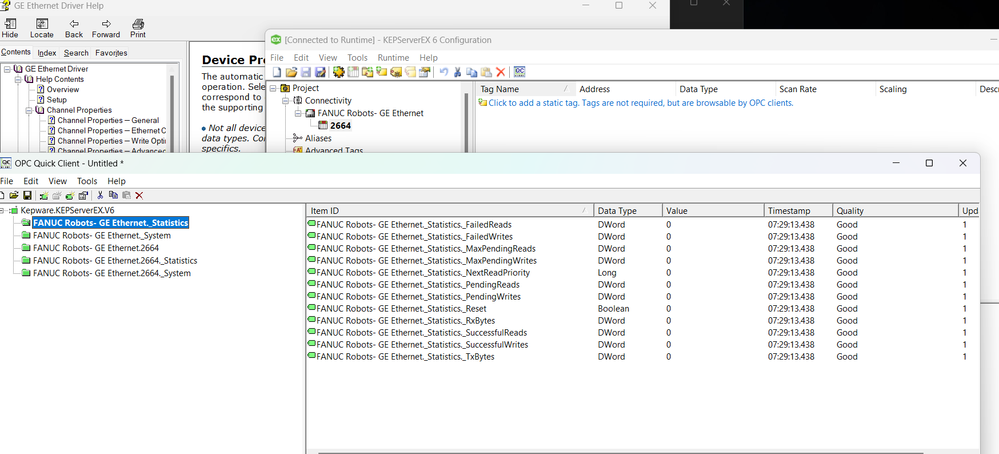999x454 pixels.
Task: Click Save As icon in KEPServerEX toolbar
Action: tap(320, 72)
